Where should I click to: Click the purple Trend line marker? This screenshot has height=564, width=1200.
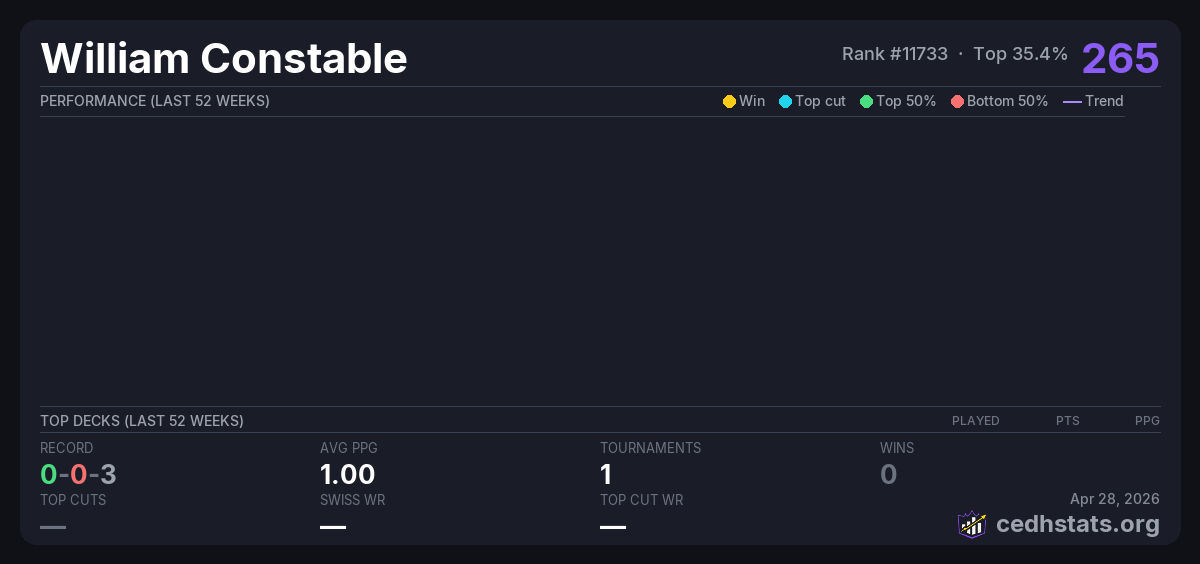(1072, 101)
